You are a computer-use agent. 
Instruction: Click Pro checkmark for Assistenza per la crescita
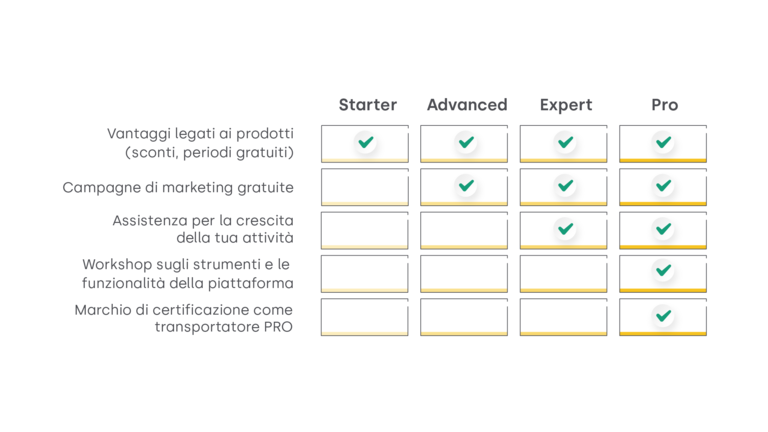click(663, 229)
